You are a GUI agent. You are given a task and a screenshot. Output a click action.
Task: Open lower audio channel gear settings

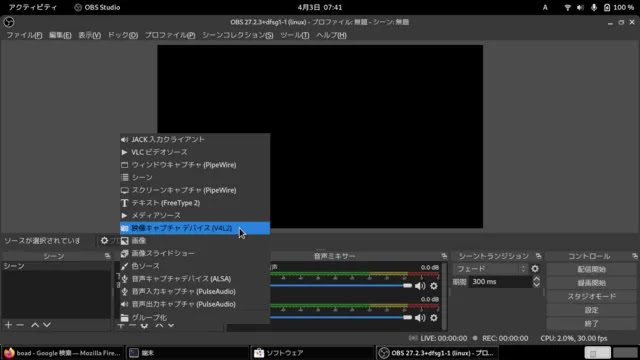(434, 318)
